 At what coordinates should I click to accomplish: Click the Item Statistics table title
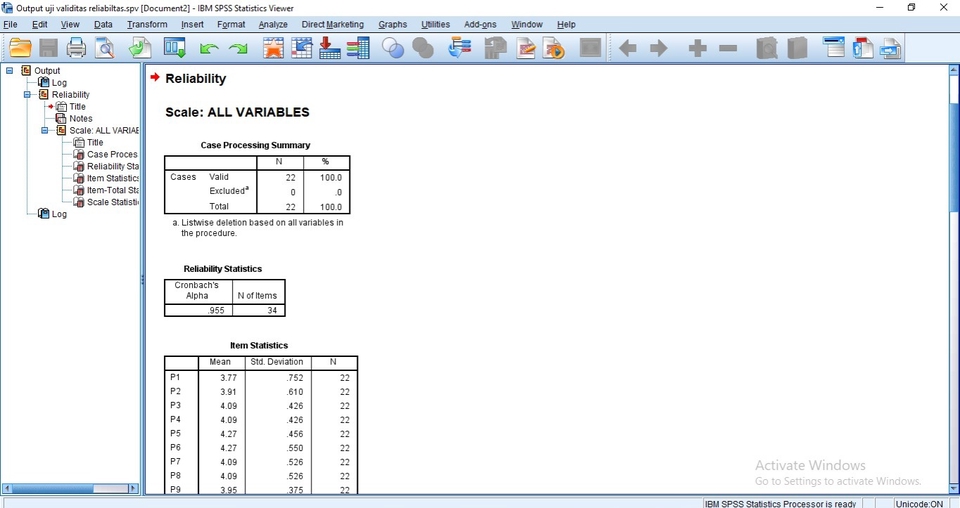point(259,345)
